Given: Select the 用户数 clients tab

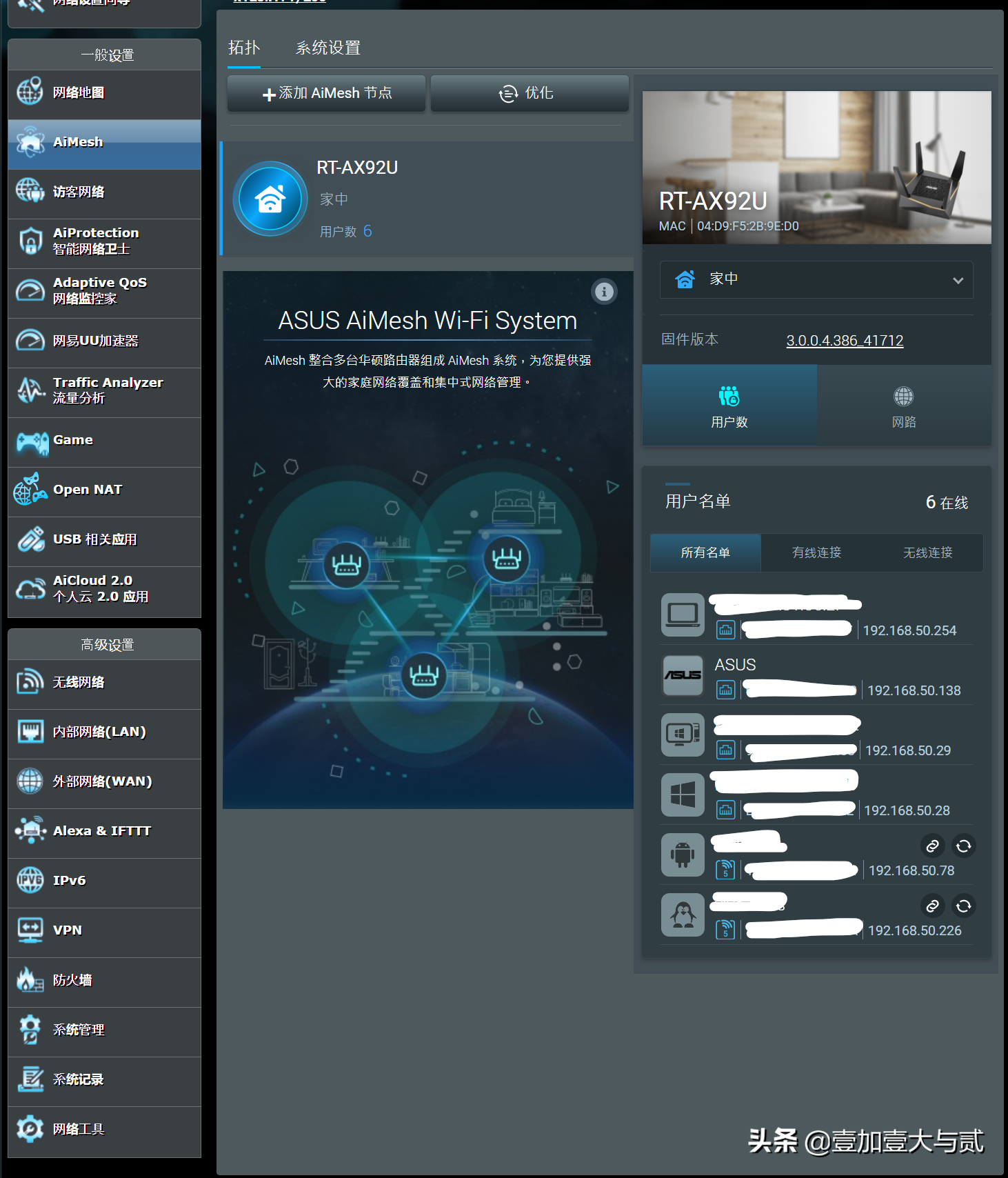Looking at the screenshot, I should [729, 406].
